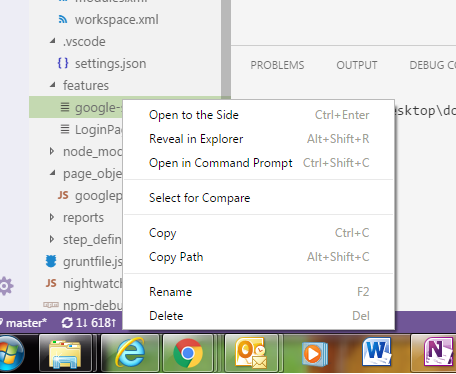Screen dimensions: 456x374
Task: Switch to the OUTPUT panel tab
Action: point(357,65)
